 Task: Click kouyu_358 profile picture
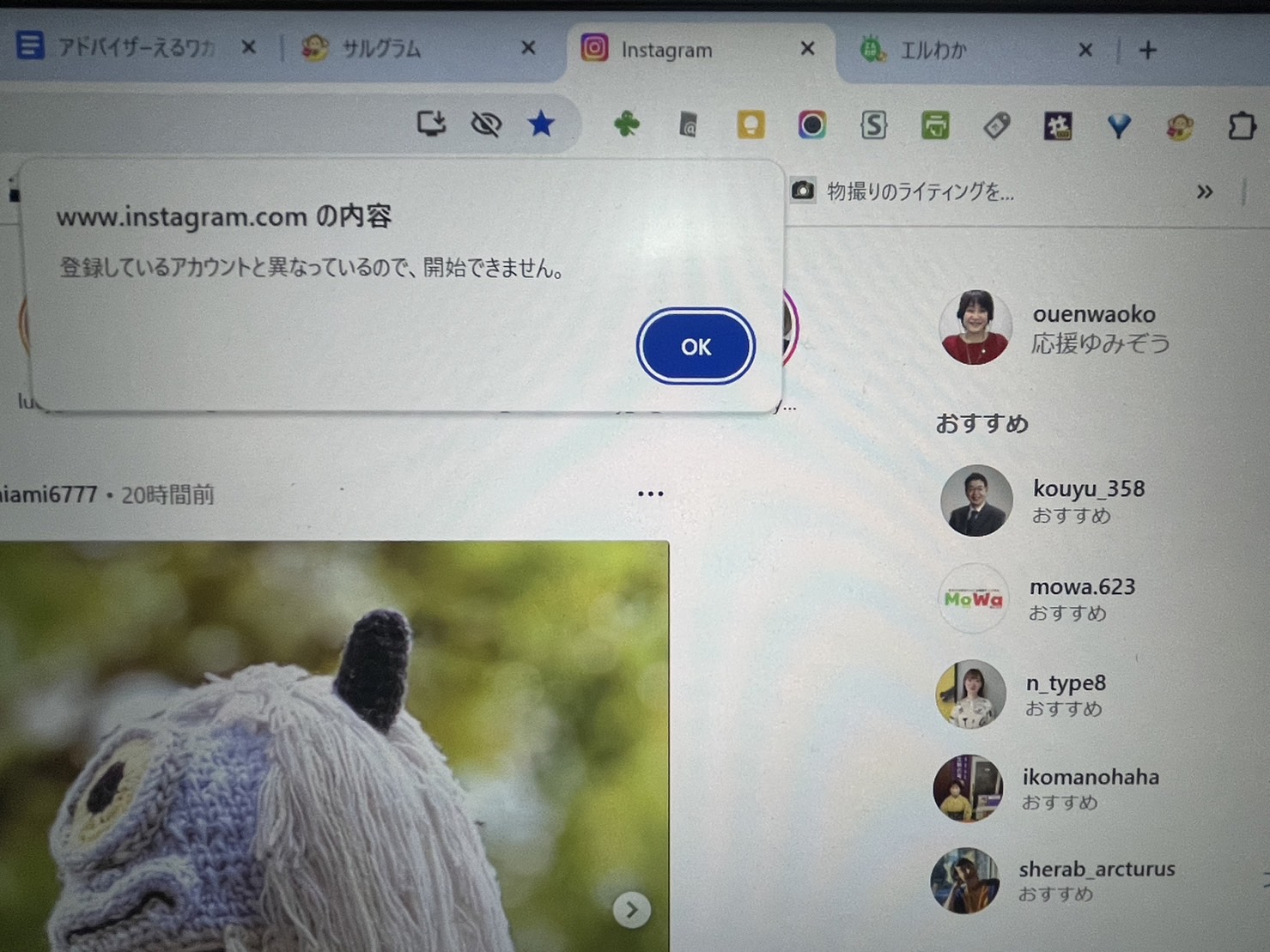tap(976, 501)
